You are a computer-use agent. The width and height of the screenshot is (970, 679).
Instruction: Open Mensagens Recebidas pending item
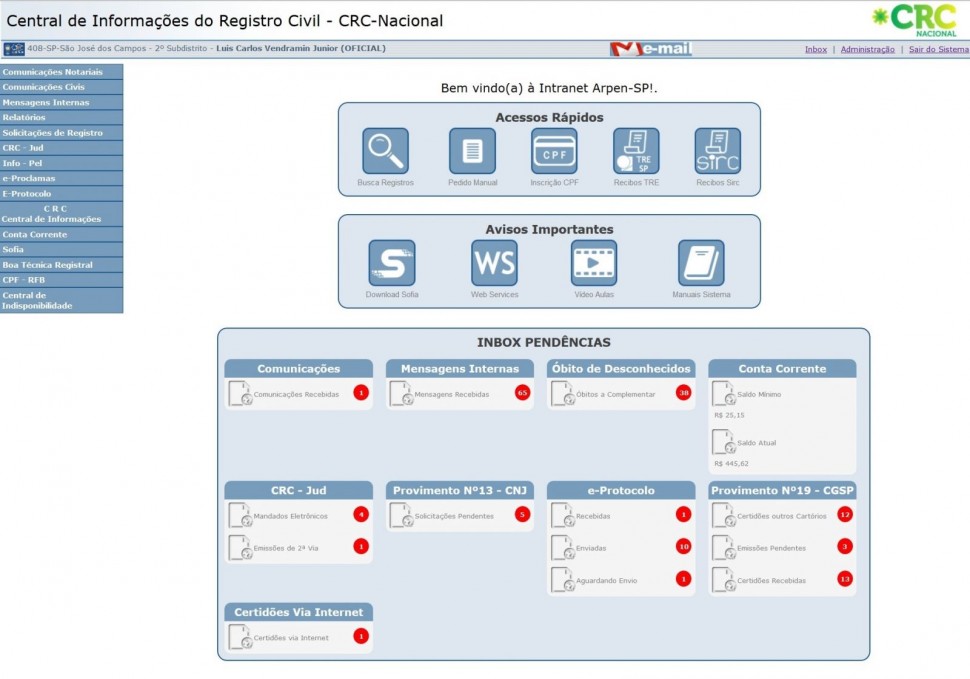tap(452, 394)
